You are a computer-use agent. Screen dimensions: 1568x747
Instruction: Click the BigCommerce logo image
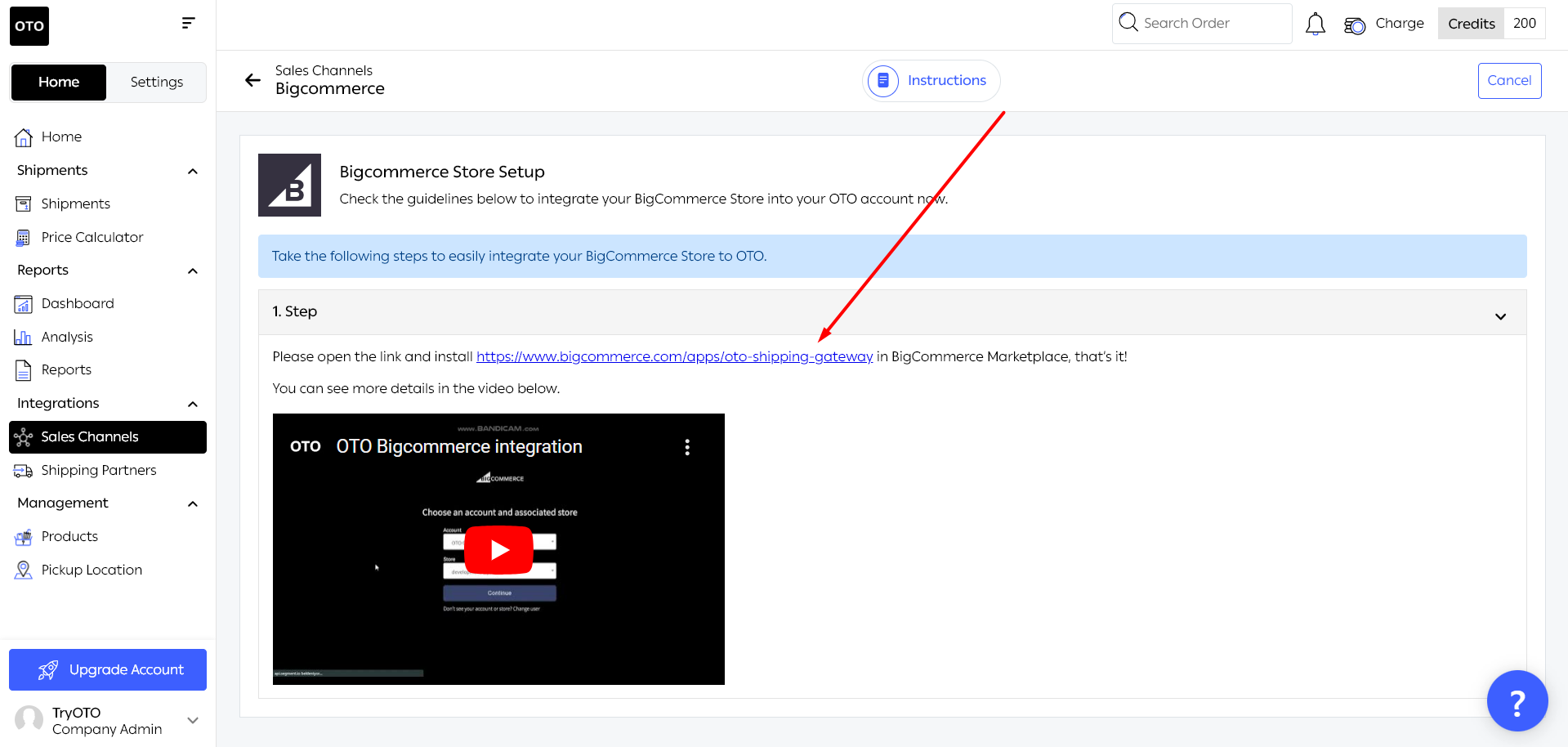coord(289,185)
